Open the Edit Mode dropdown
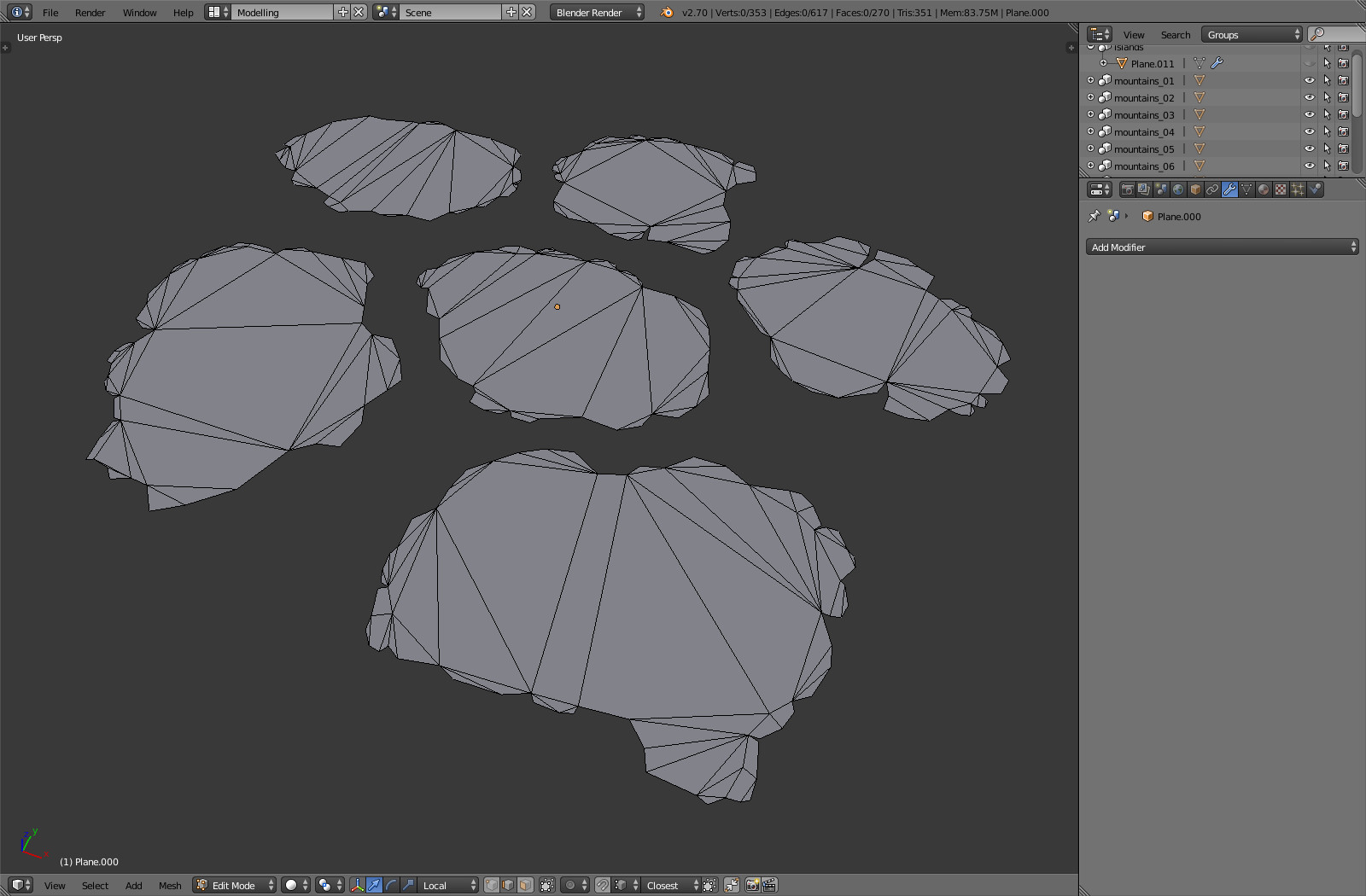Image resolution: width=1366 pixels, height=896 pixels. 235,885
